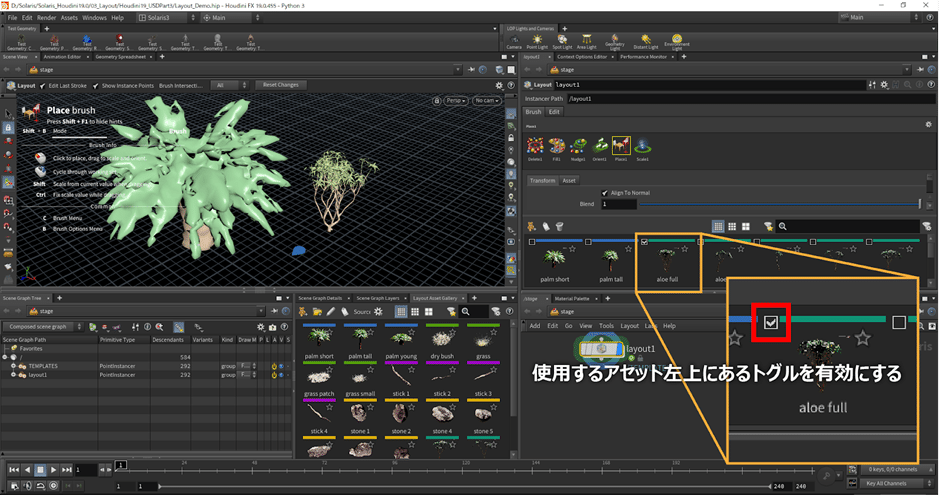This screenshot has height=495, width=941.
Task: Enable the palm short asset checkbox
Action: coord(532,242)
